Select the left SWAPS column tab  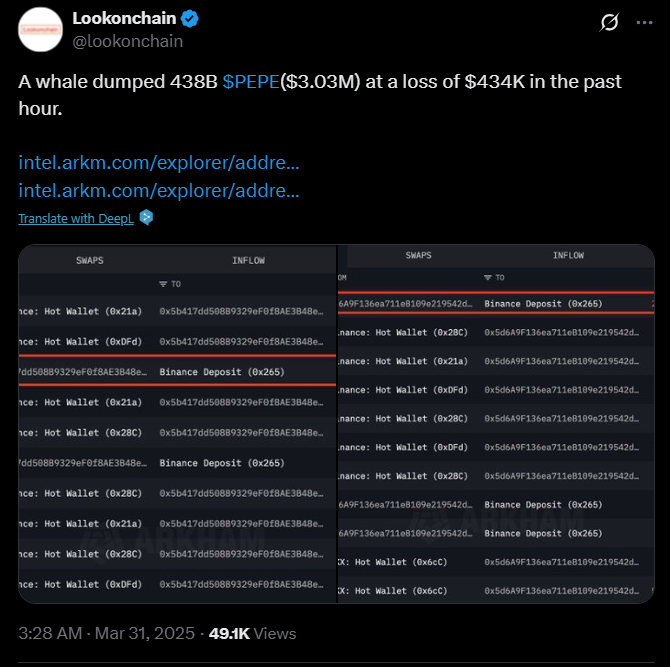coord(90,260)
